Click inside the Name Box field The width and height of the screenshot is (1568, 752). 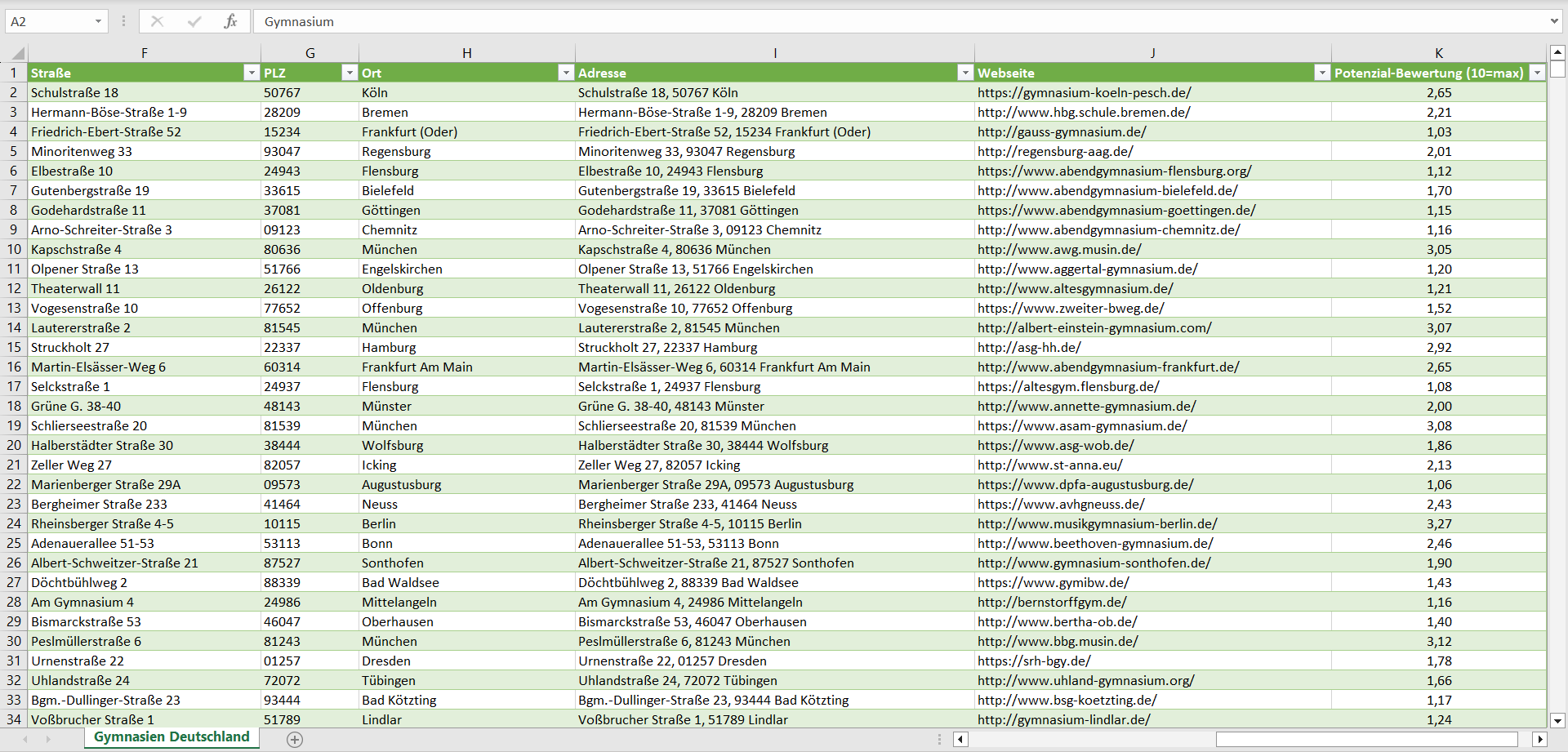tap(47, 21)
